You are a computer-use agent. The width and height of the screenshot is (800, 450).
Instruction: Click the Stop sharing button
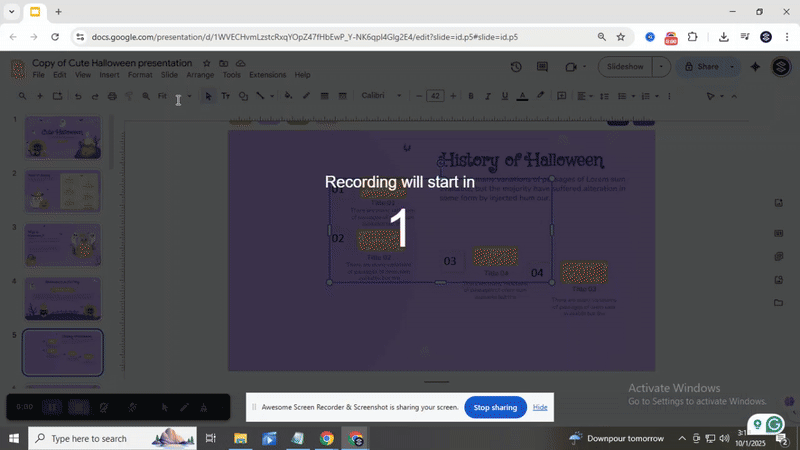click(495, 407)
